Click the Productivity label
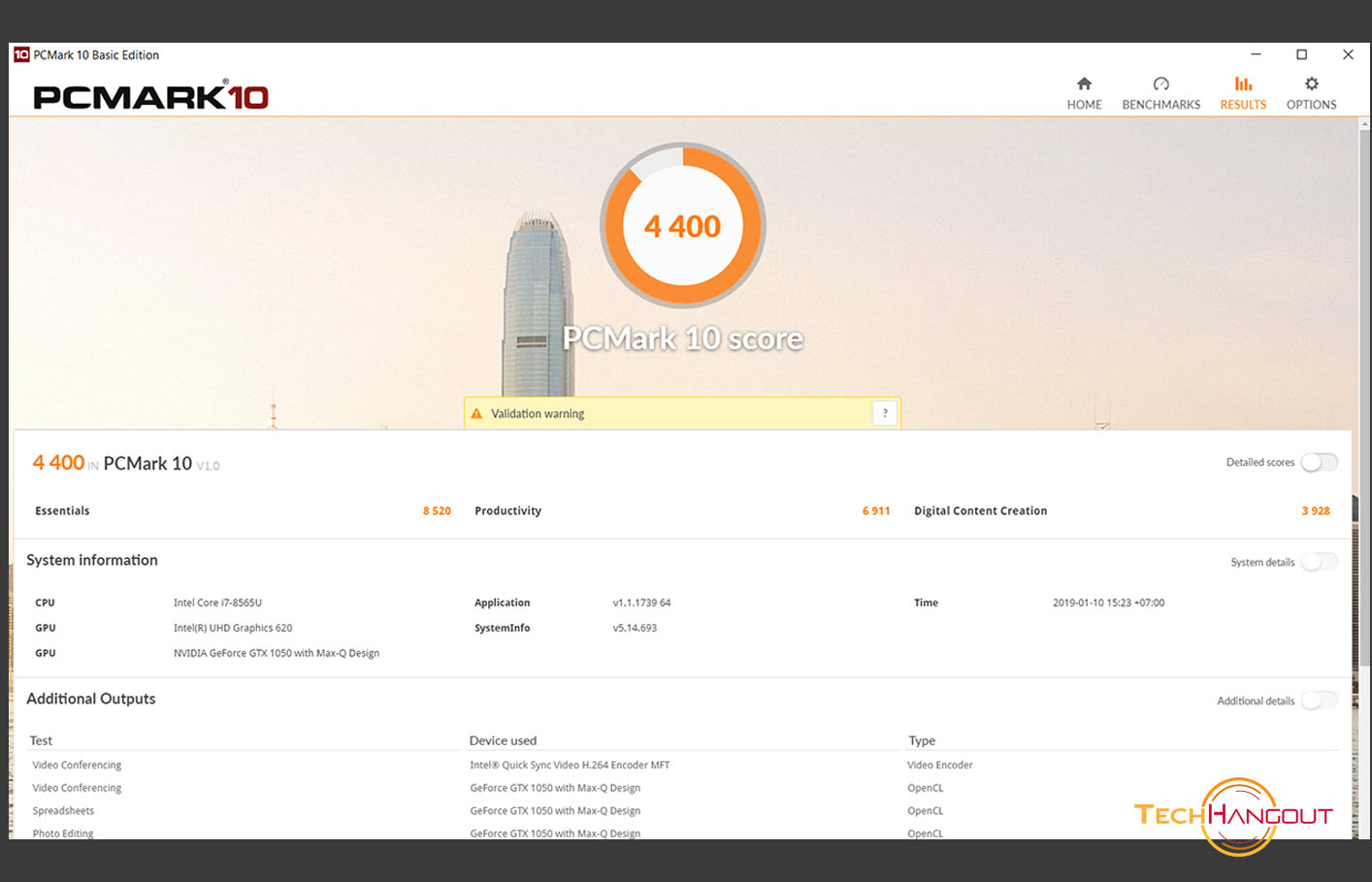This screenshot has width=1372, height=882. pos(507,510)
